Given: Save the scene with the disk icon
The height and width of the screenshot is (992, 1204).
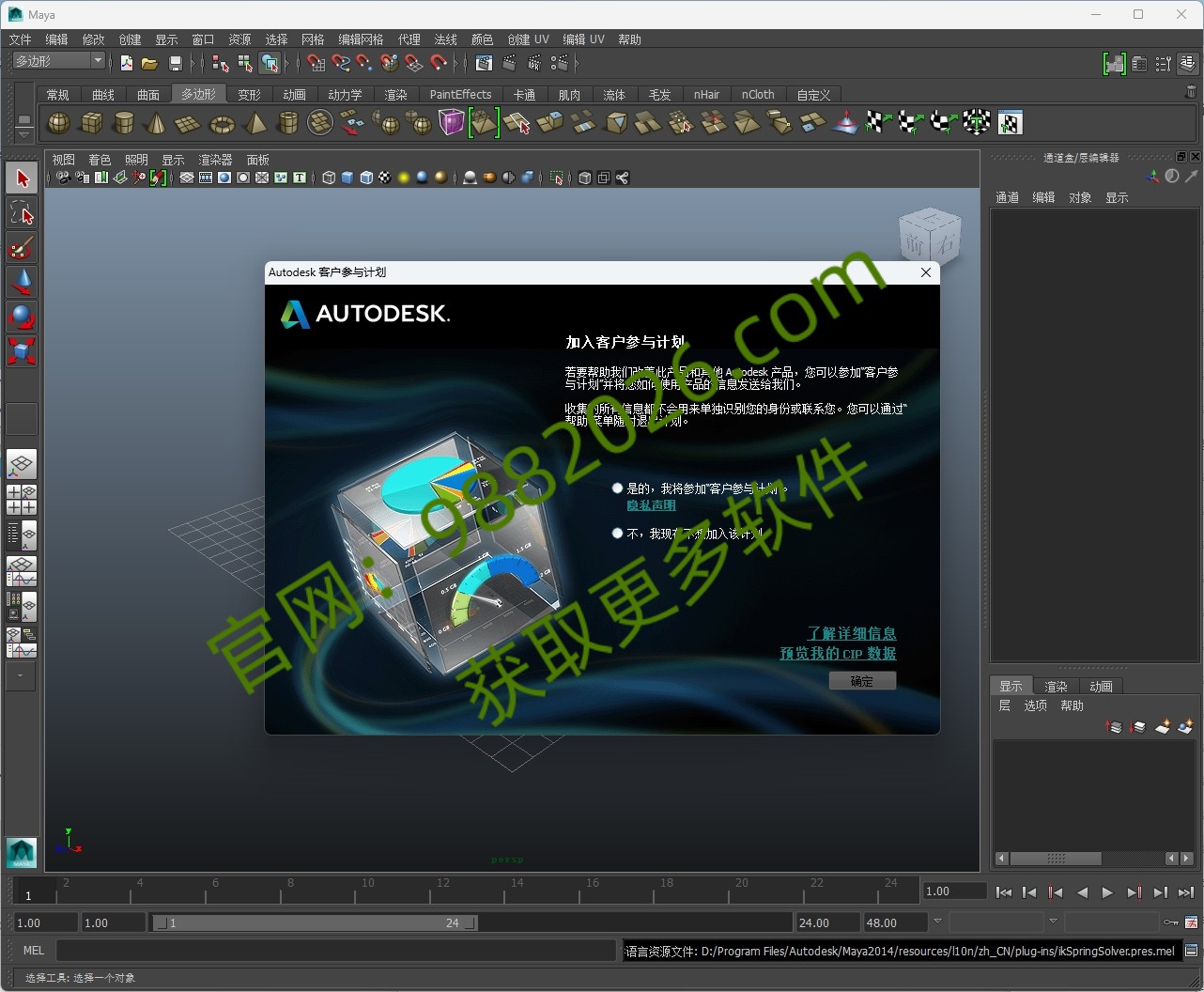Looking at the screenshot, I should 175,63.
